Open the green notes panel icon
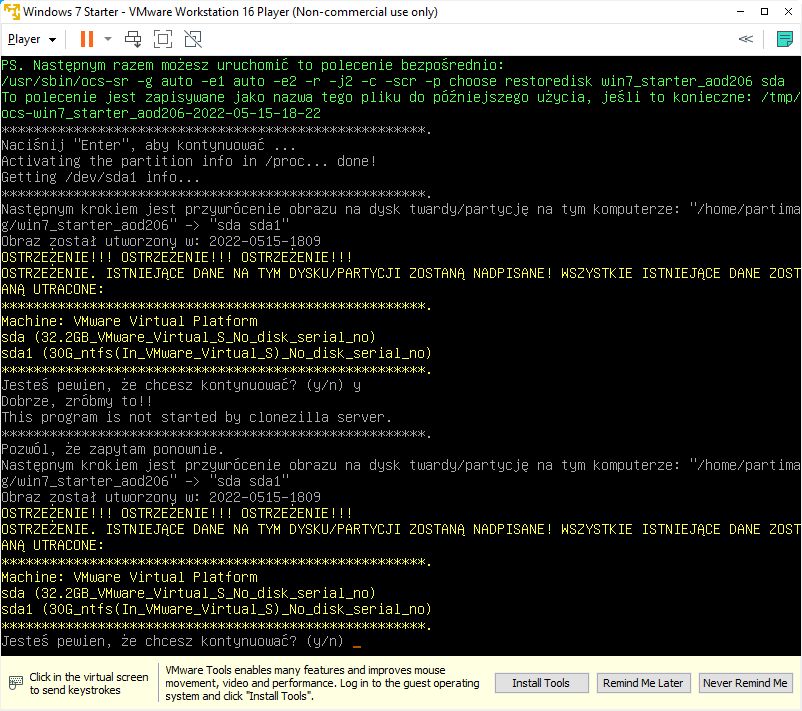The width and height of the screenshot is (802, 711). (785, 39)
